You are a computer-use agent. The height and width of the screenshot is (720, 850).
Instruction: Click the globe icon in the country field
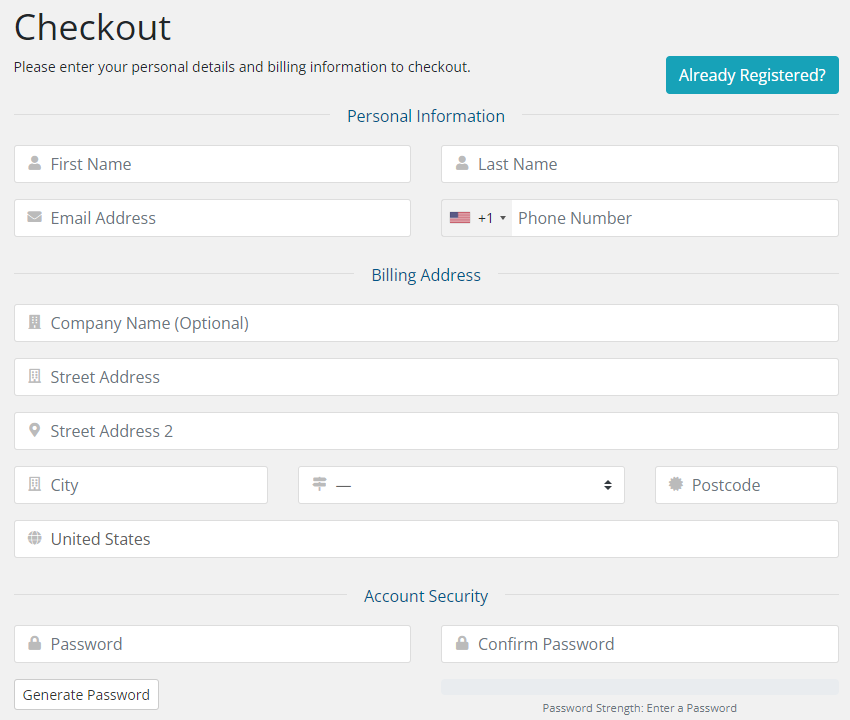point(35,539)
